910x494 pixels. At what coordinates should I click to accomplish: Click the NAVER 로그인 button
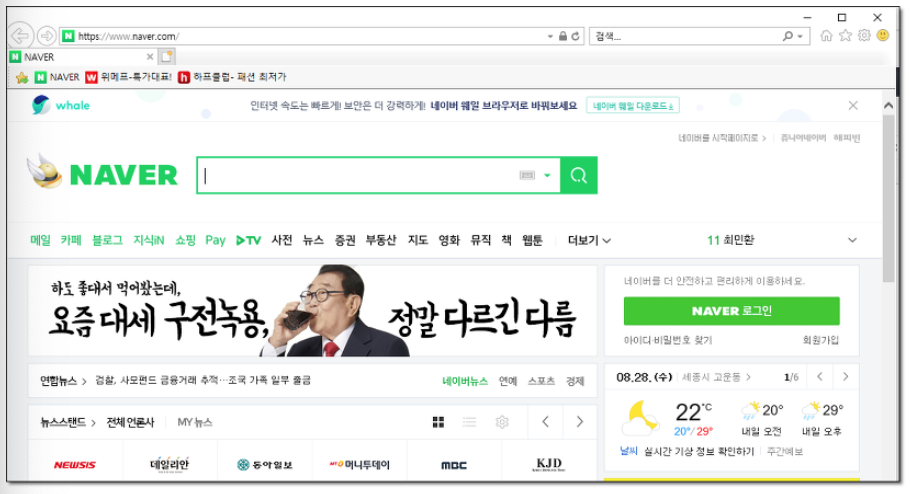(731, 311)
